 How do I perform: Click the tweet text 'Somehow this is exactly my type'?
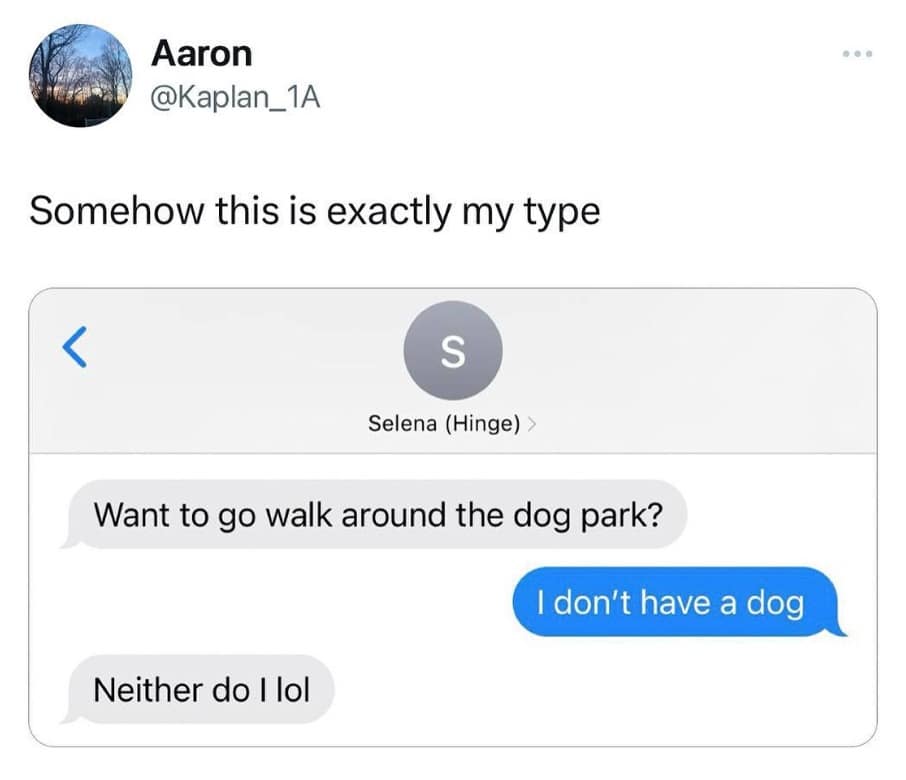coord(315,211)
